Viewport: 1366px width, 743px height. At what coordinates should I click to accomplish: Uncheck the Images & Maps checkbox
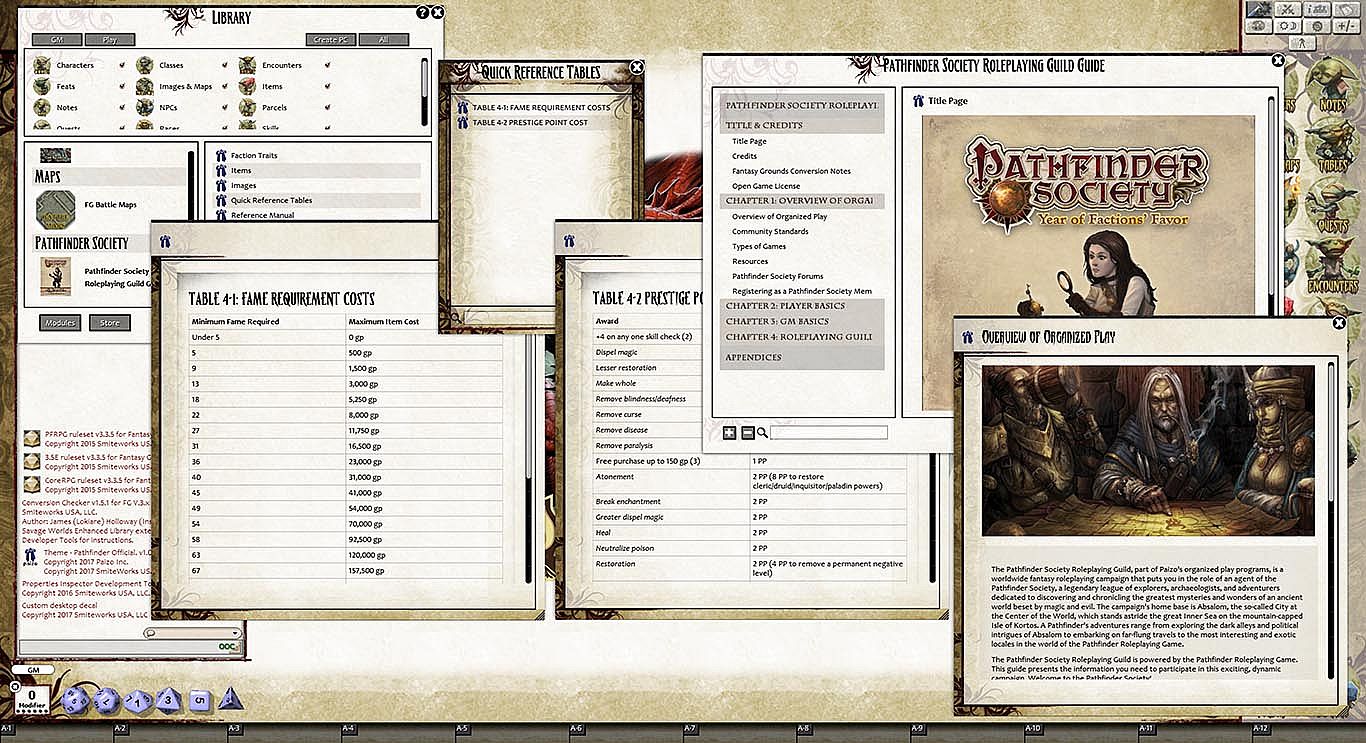[225, 86]
